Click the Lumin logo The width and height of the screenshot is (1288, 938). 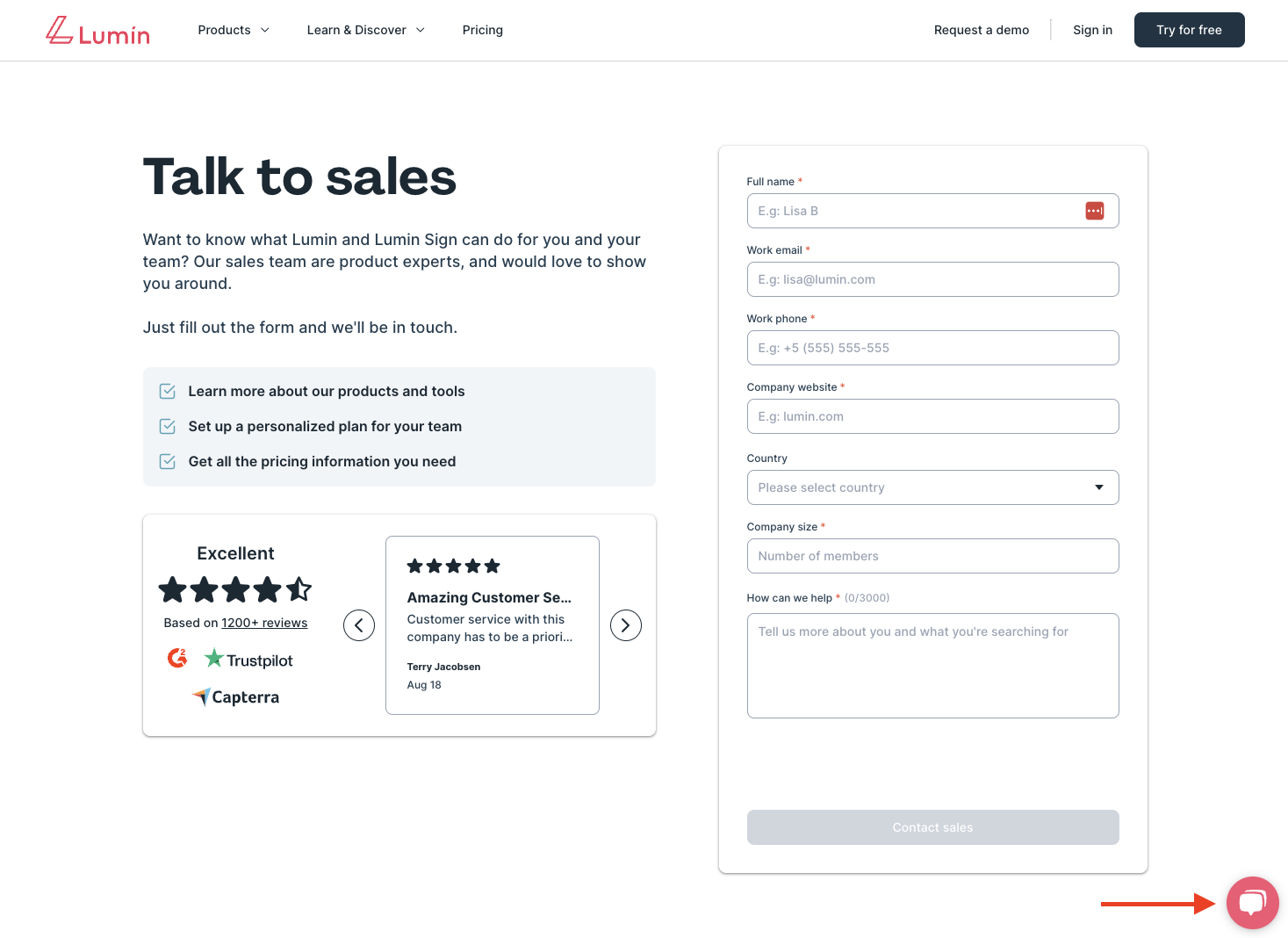pyautogui.click(x=97, y=31)
